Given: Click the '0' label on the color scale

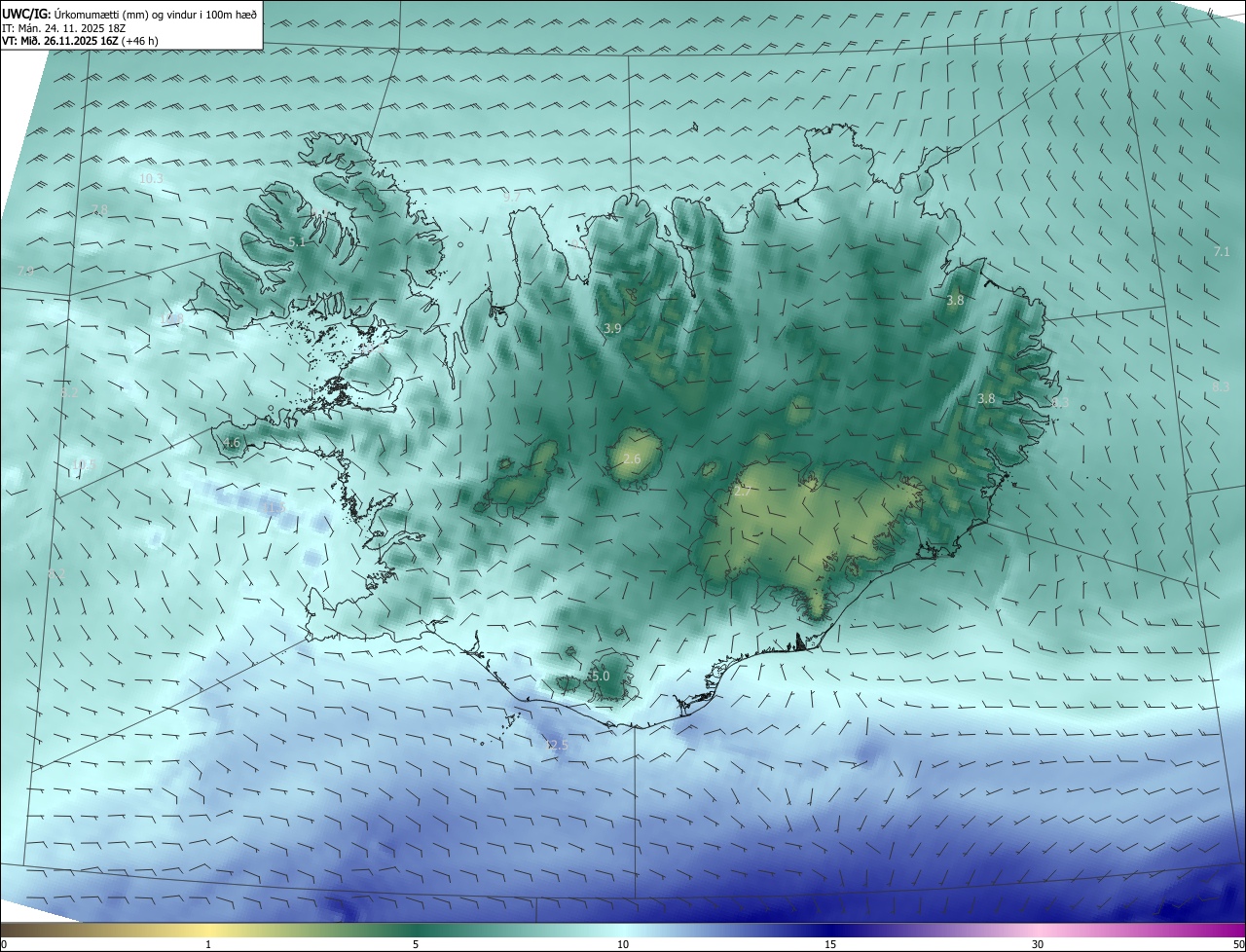Looking at the screenshot, I should coord(4,944).
